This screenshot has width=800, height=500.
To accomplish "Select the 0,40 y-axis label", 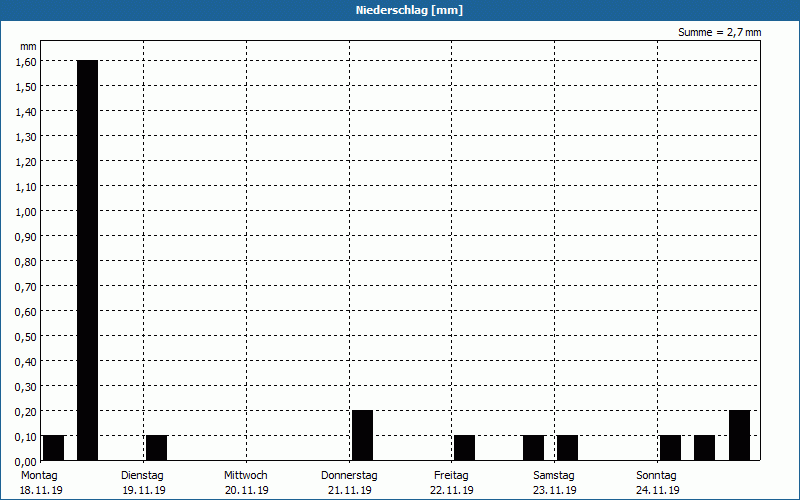I will tap(26, 362).
